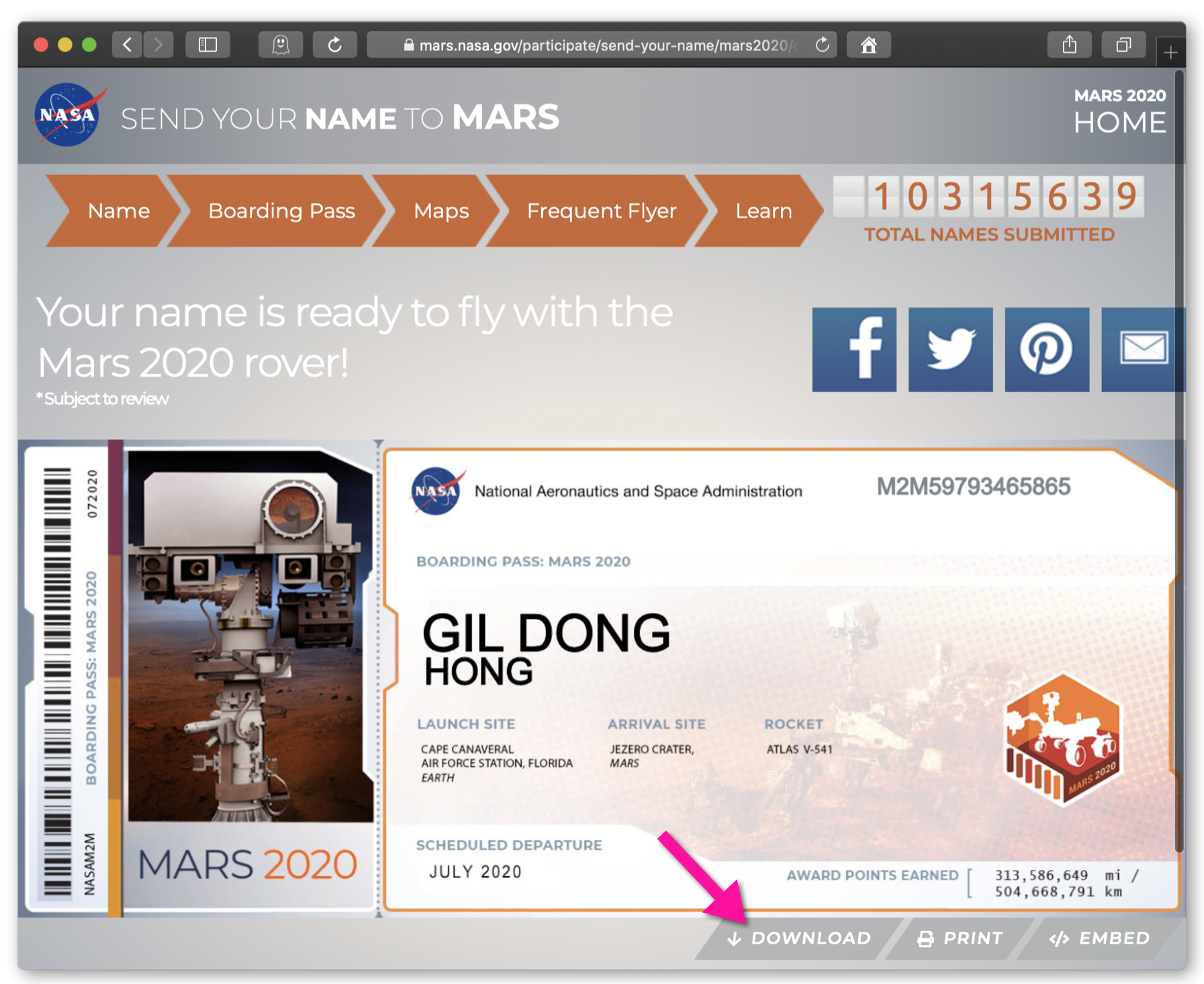
Task: Click boarding pass number M2M59793465865
Action: pos(973,487)
